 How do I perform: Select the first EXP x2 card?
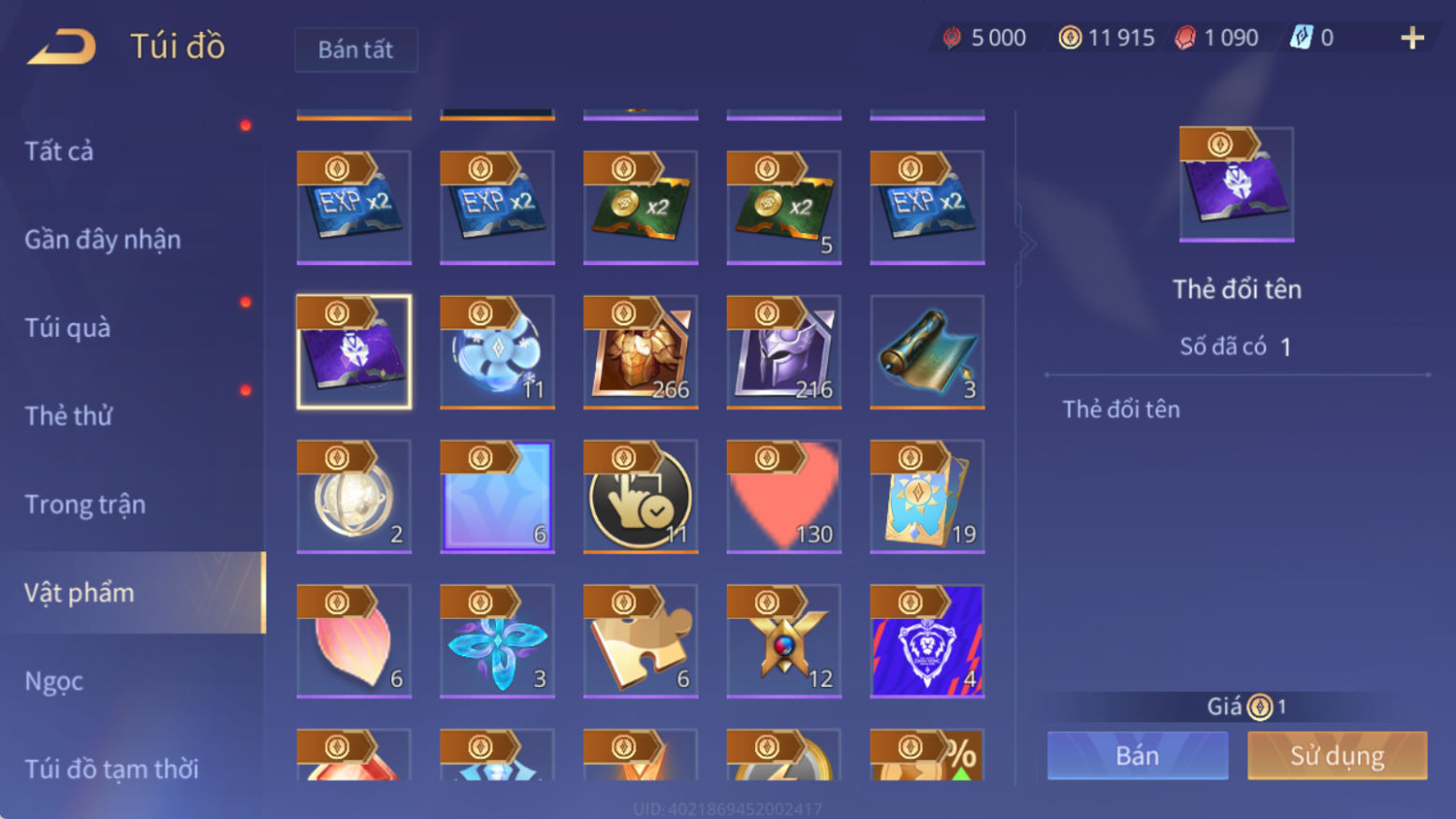click(x=354, y=207)
